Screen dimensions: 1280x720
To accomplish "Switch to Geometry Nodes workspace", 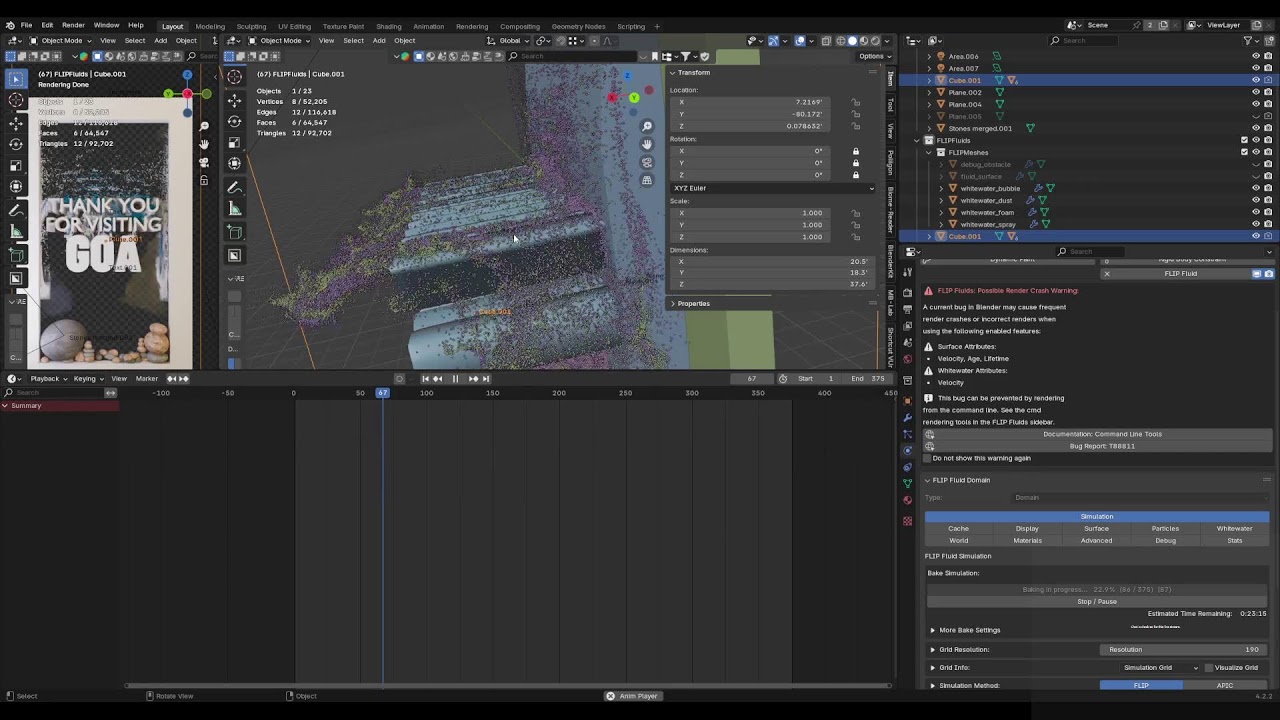I will [578, 26].
